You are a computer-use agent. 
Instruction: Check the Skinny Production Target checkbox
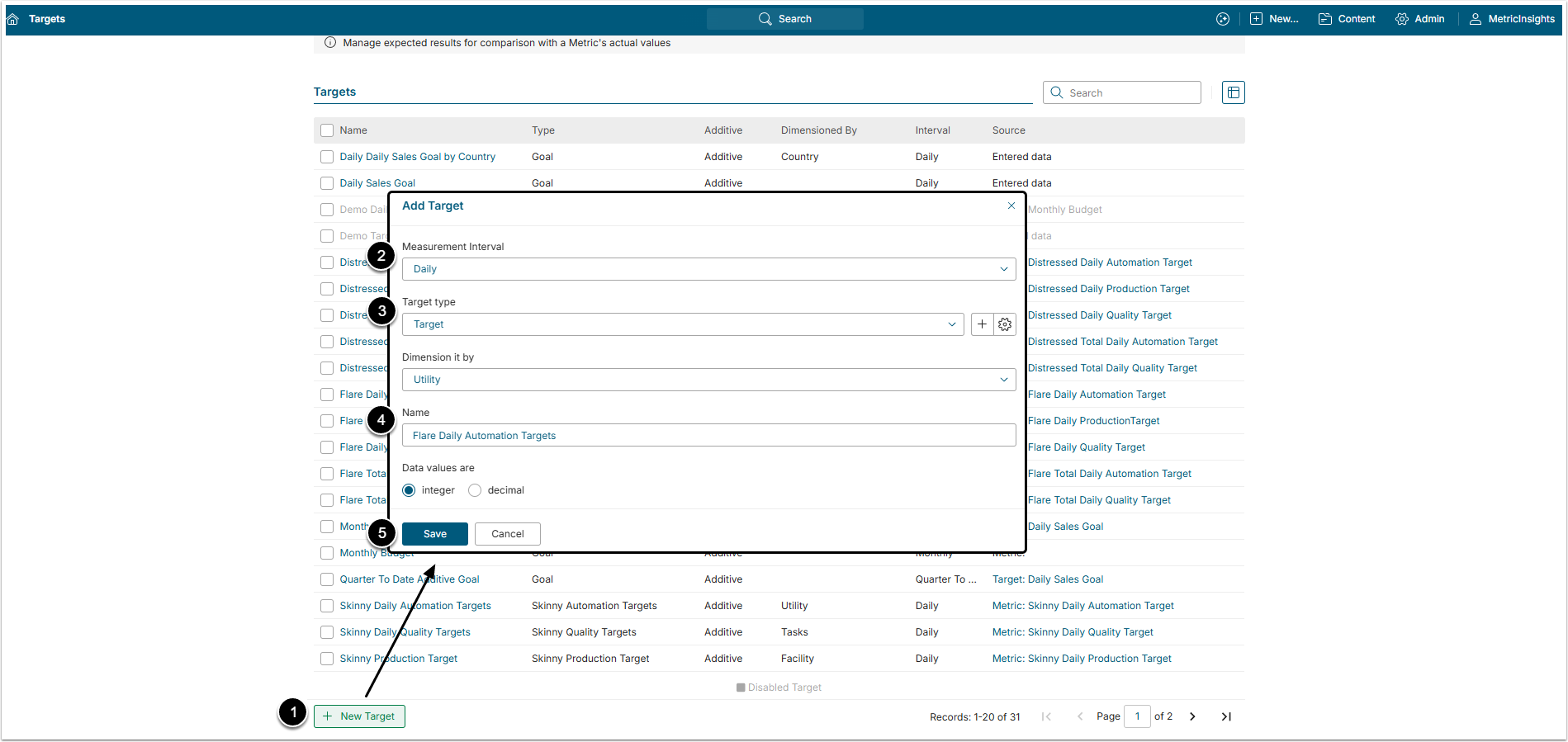327,659
